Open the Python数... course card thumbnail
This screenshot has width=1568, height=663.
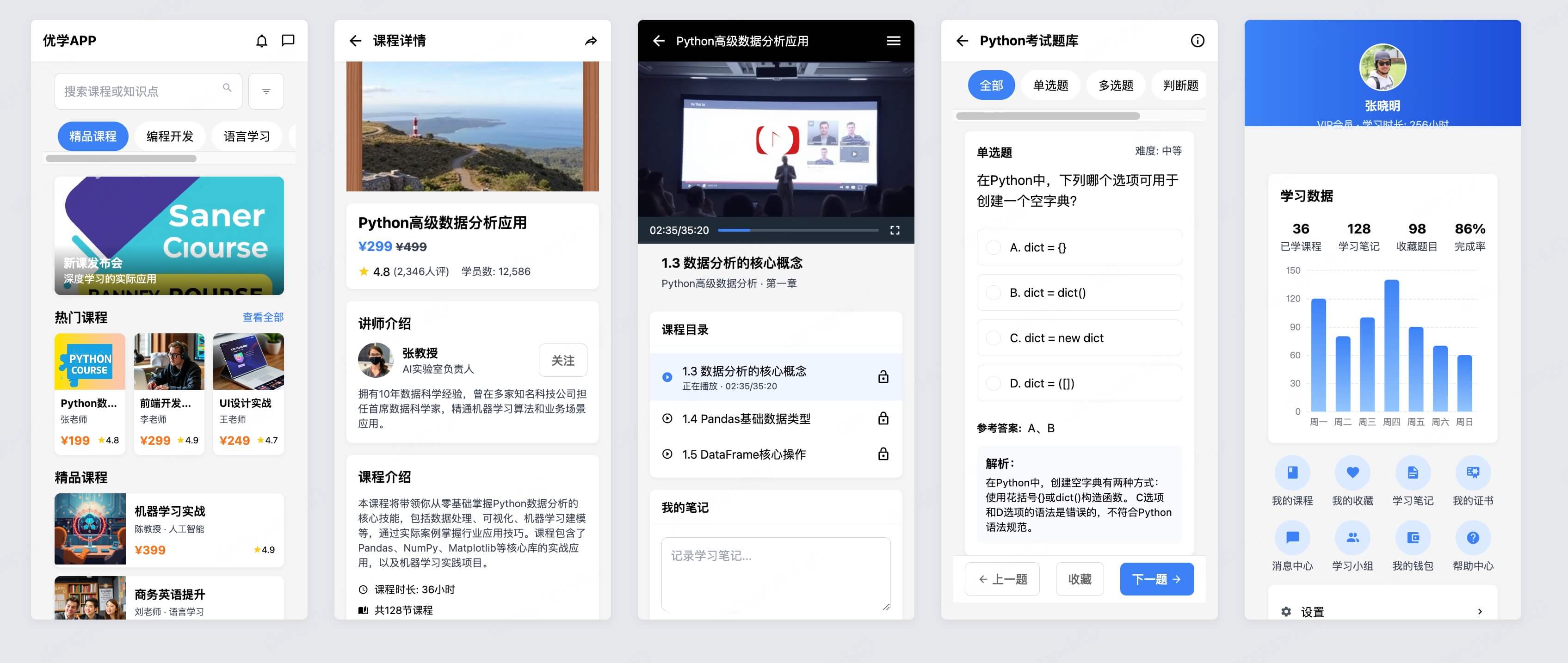coord(90,361)
